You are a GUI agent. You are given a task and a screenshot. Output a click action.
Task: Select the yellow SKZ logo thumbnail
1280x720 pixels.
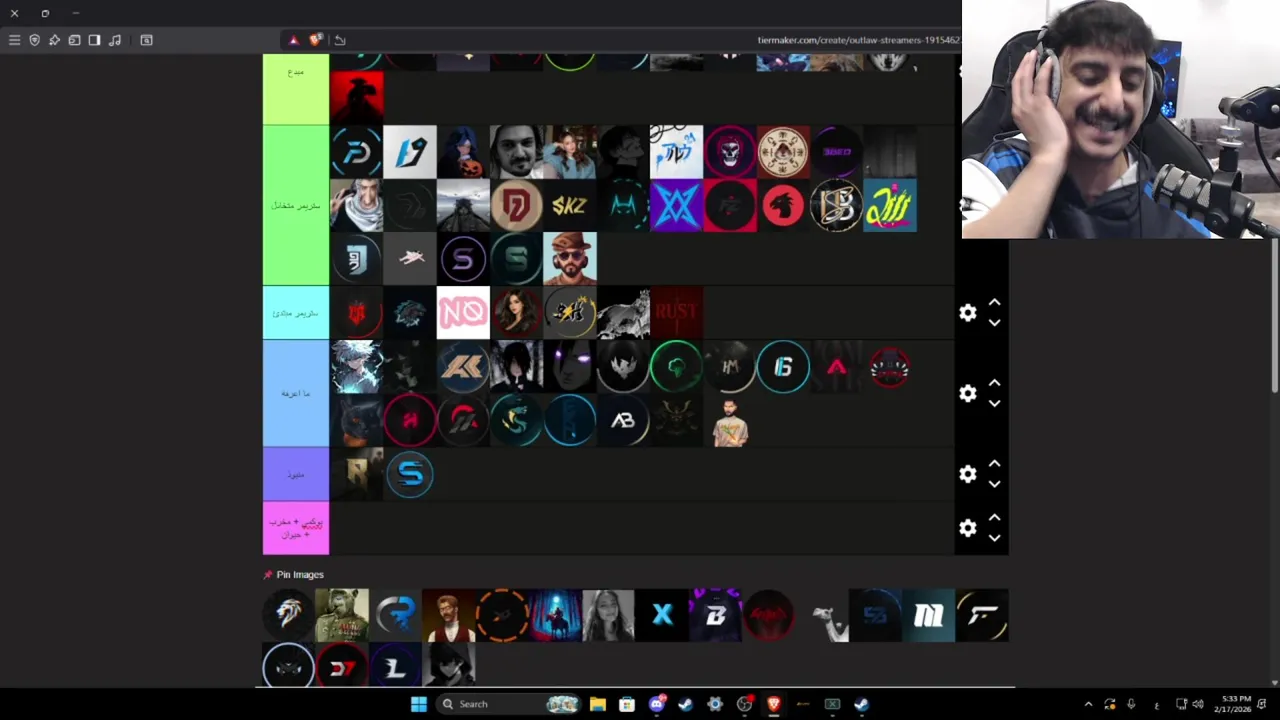(570, 206)
